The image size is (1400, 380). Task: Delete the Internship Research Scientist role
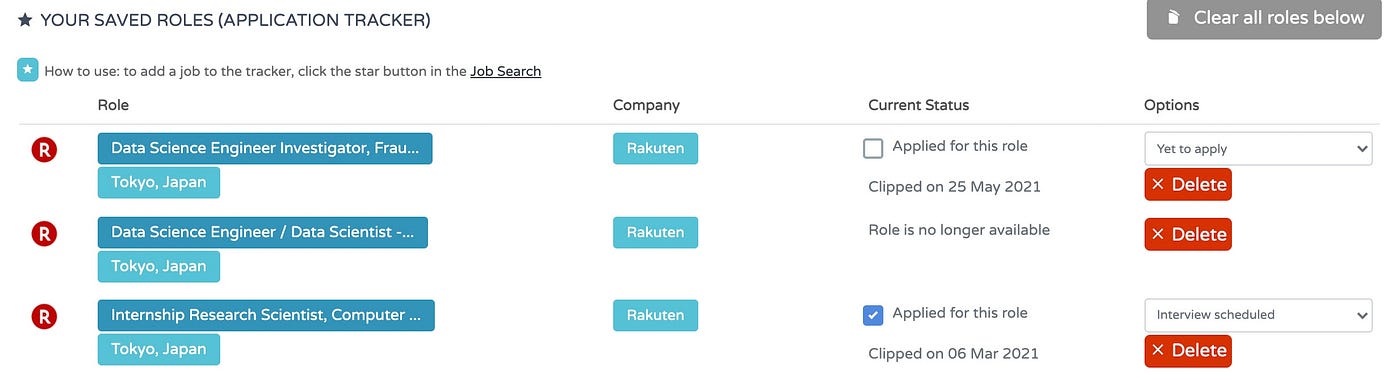(x=1188, y=350)
